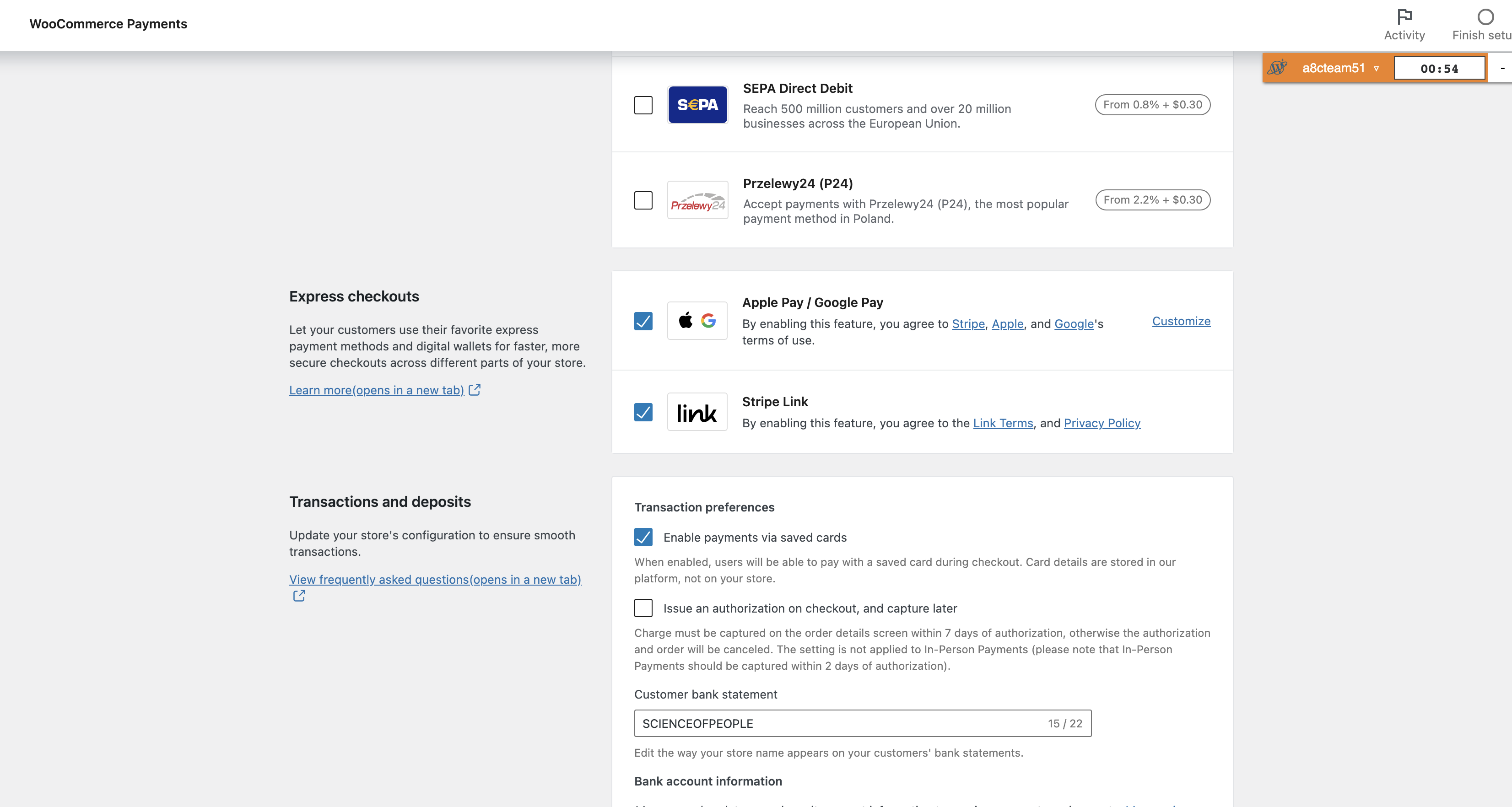Screen dimensions: 1512x807
Task: Open the Apple Pay Customize link
Action: click(1181, 321)
